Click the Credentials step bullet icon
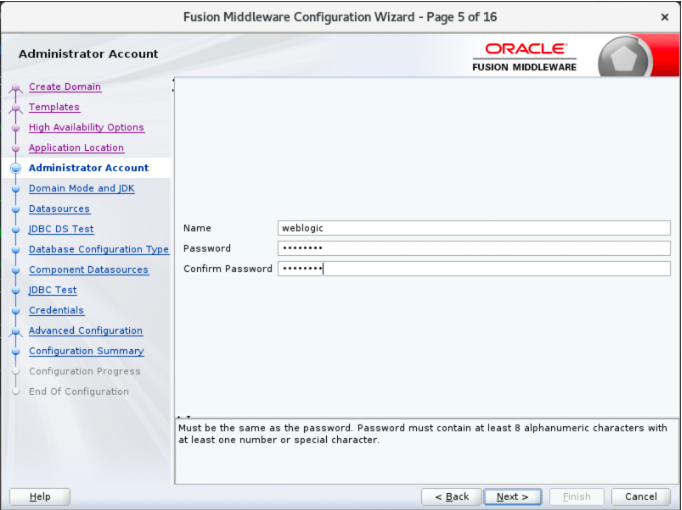Image resolution: width=682 pixels, height=510 pixels. (16, 311)
